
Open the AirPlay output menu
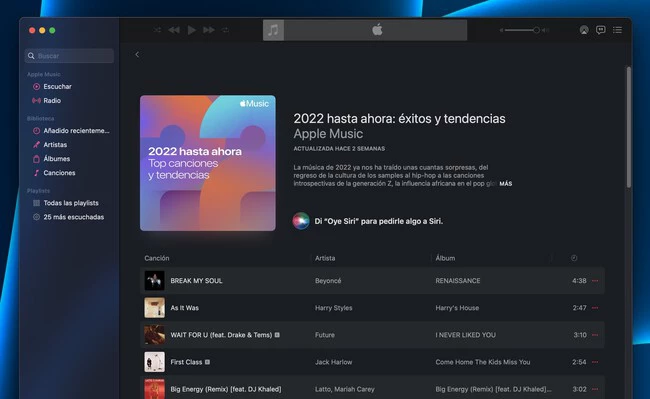pyautogui.click(x=584, y=30)
